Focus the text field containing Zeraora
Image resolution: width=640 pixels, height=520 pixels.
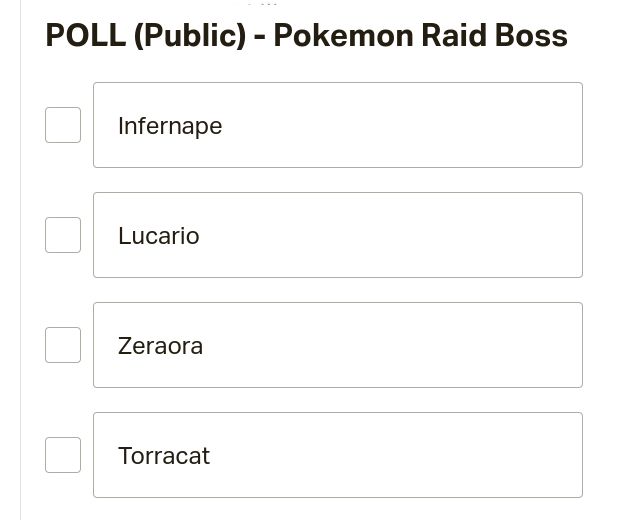(338, 345)
